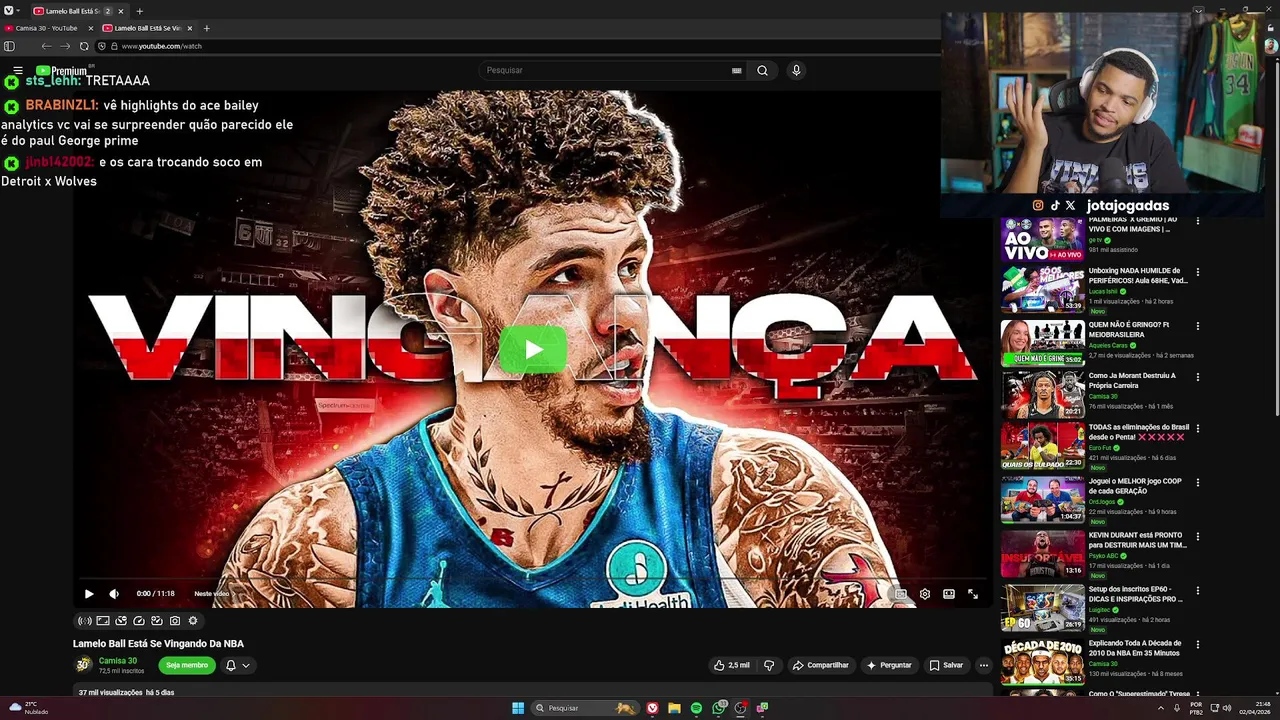Click the 'Seja membro' button
The height and width of the screenshot is (720, 1280).
pyautogui.click(x=187, y=665)
